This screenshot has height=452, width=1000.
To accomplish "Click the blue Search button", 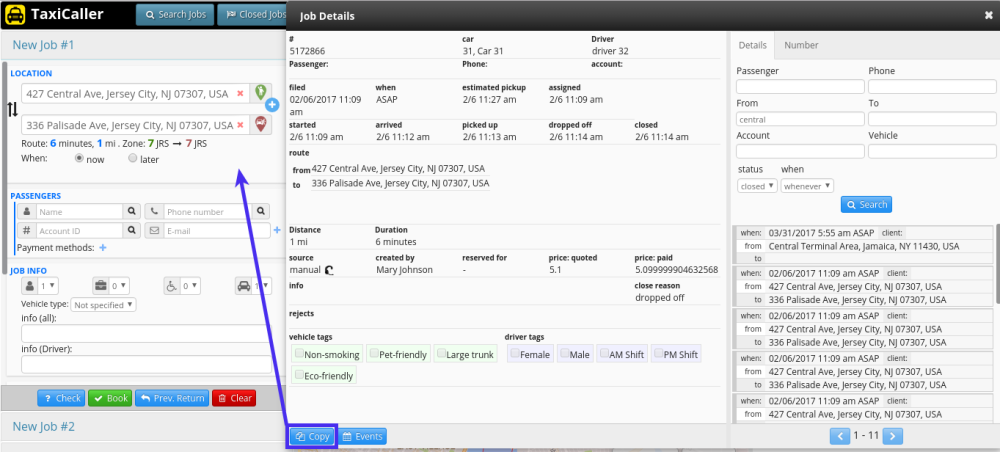I will coord(866,205).
